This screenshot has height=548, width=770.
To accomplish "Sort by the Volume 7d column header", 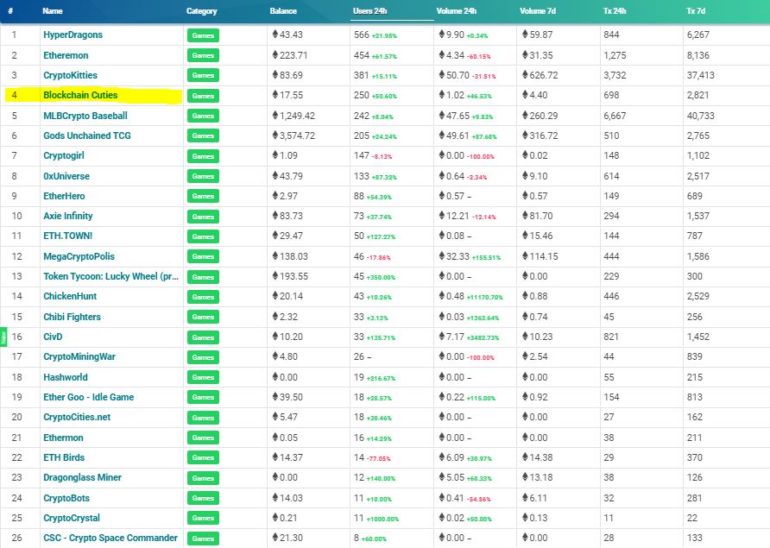I will (538, 11).
